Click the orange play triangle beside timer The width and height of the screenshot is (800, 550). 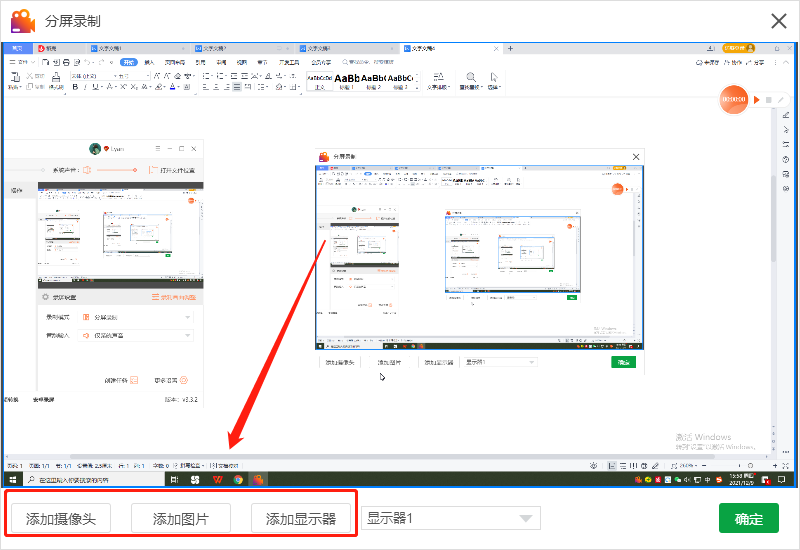tap(757, 99)
